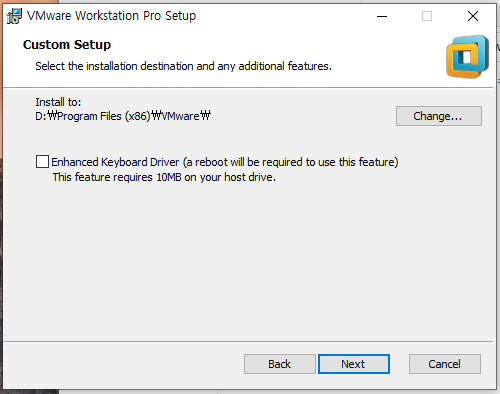The height and width of the screenshot is (394, 500).
Task: Go back with the Back button
Action: [x=280, y=364]
